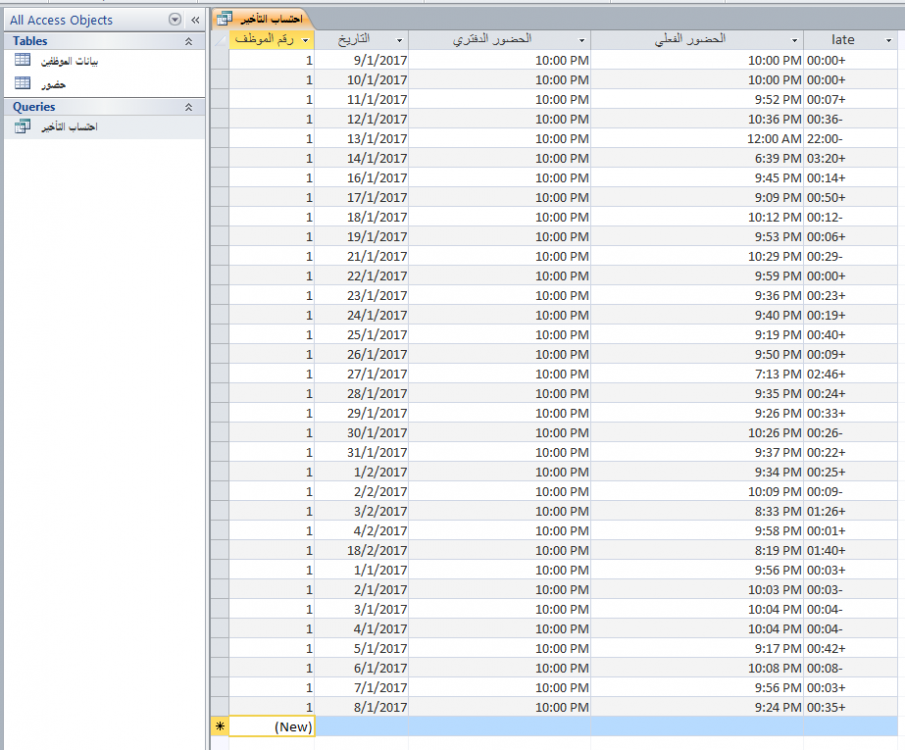Click actual attendance cell 7:13 PM
Viewport: 905px width, 750px height.
click(x=697, y=374)
